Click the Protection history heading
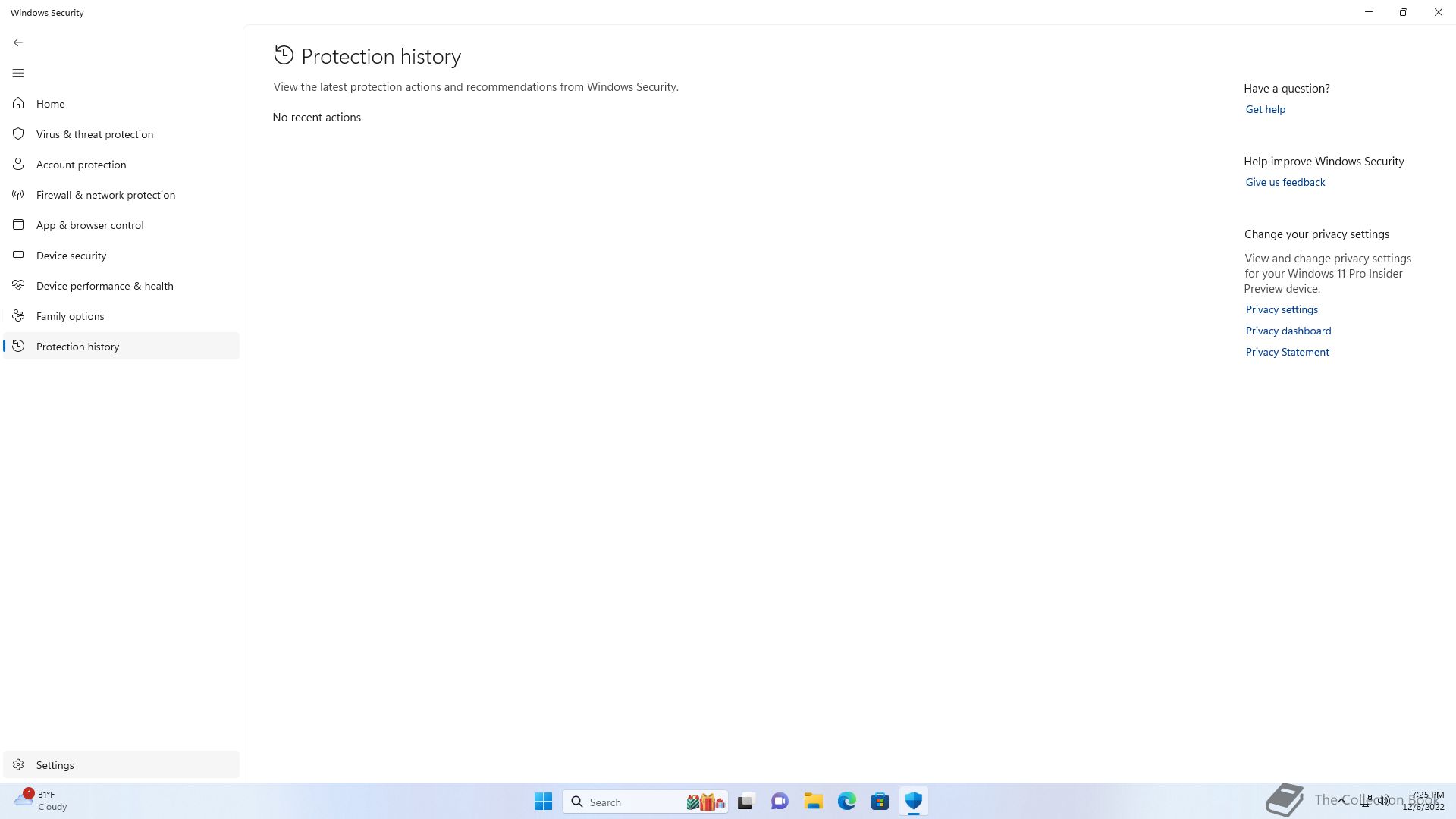This screenshot has height=819, width=1456. pyautogui.click(x=381, y=56)
